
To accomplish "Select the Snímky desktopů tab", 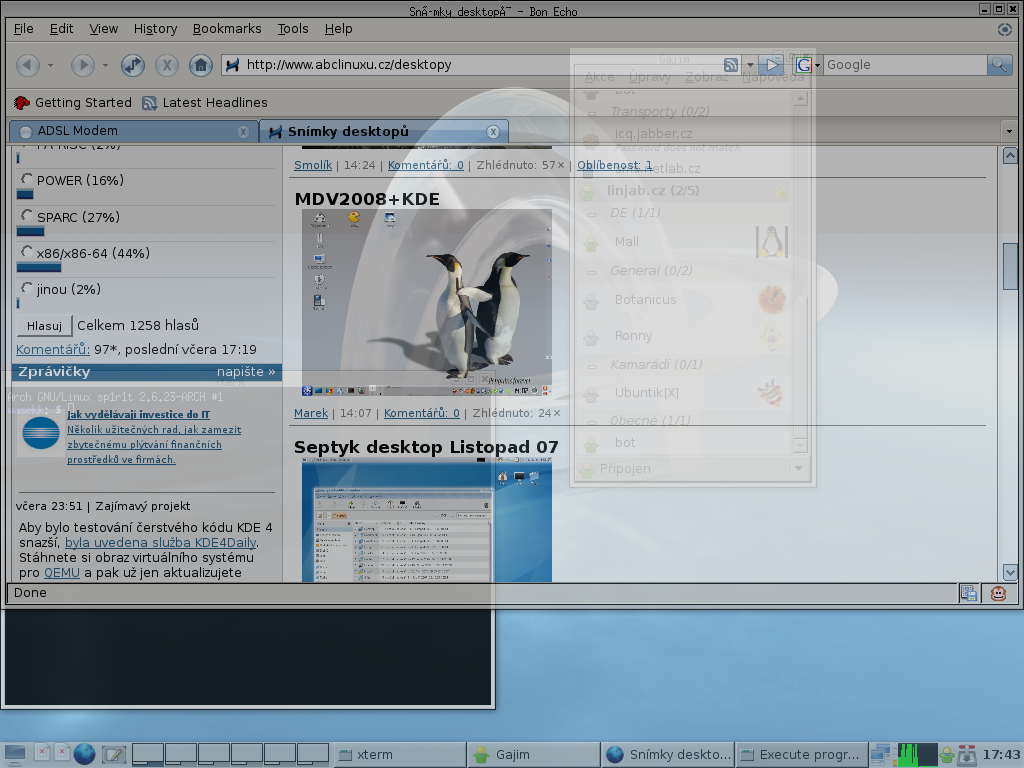I will tap(384, 131).
